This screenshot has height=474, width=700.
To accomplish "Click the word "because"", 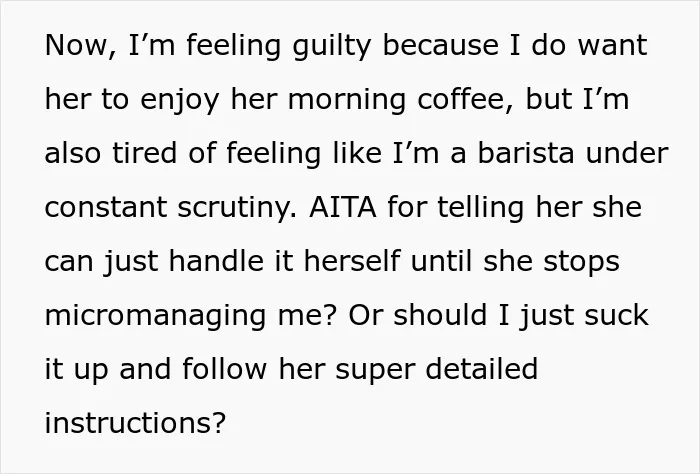I will (x=441, y=45).
